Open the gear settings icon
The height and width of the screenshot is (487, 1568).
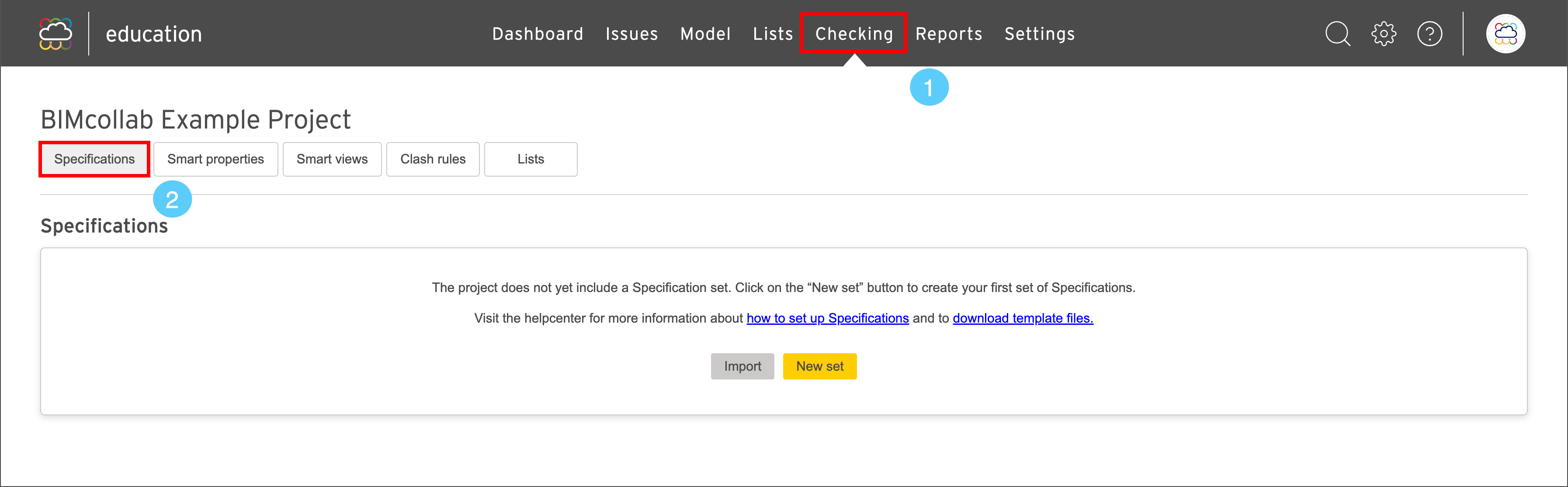coord(1384,34)
